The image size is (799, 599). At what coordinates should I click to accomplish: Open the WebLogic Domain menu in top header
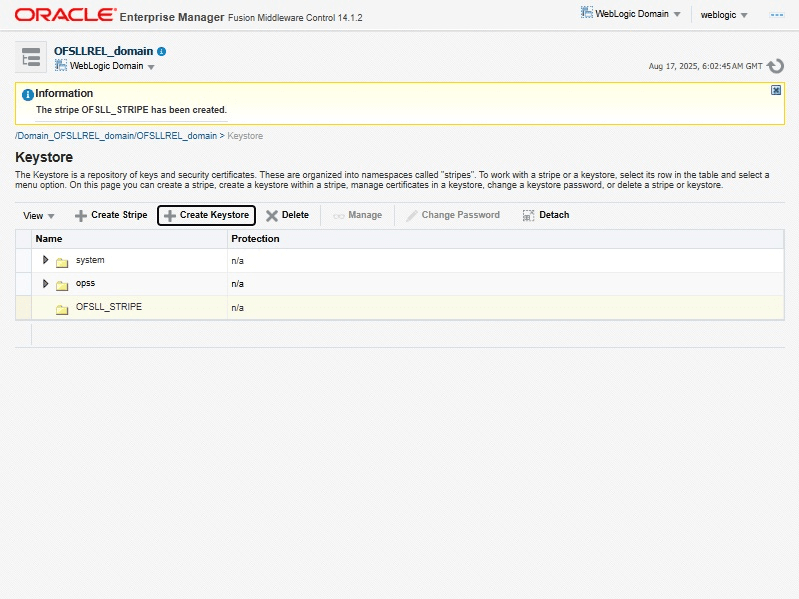(631, 14)
